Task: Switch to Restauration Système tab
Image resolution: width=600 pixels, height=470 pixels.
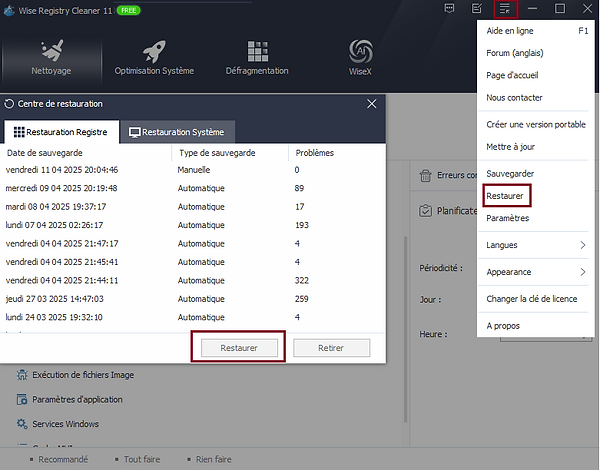Action: (177, 132)
